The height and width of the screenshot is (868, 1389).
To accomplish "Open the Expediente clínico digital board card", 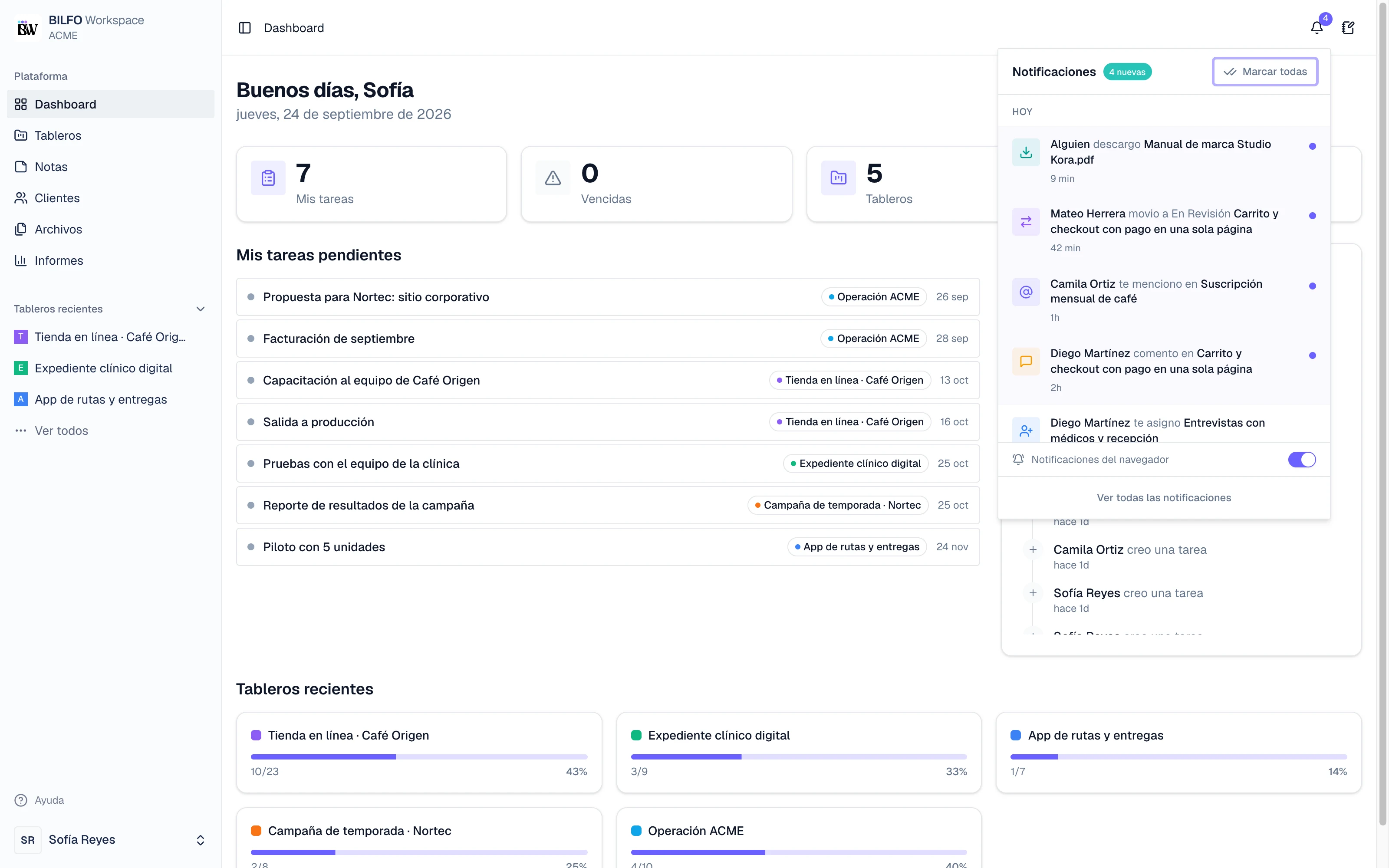I will [798, 753].
